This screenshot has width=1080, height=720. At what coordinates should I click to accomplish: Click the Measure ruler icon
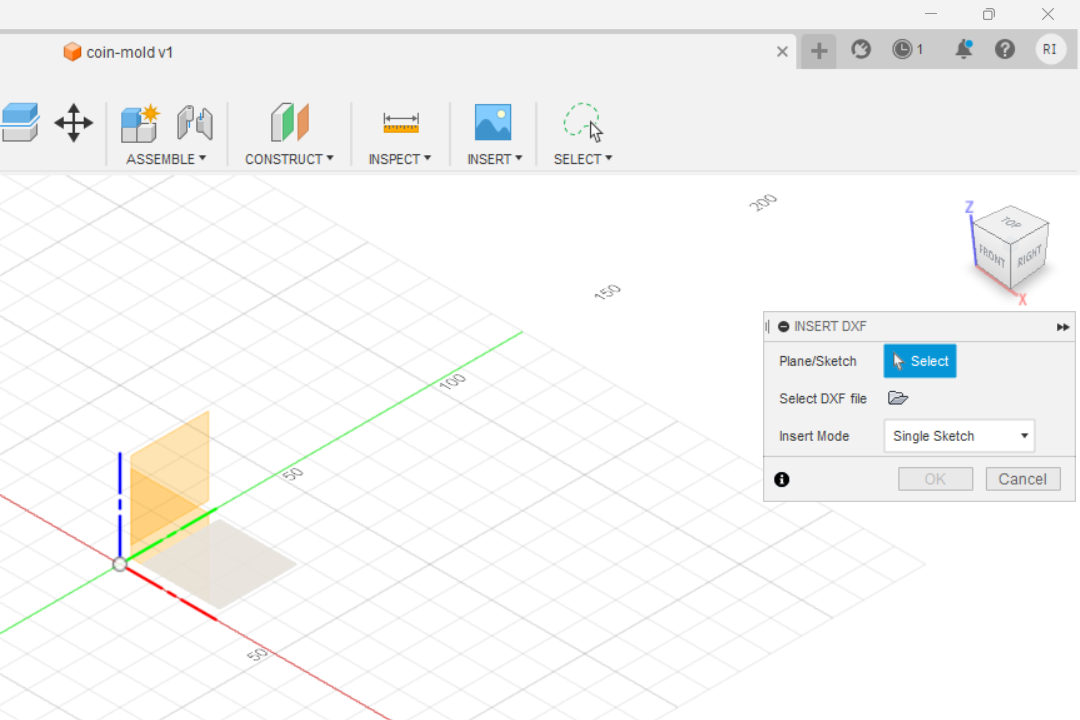(x=400, y=123)
